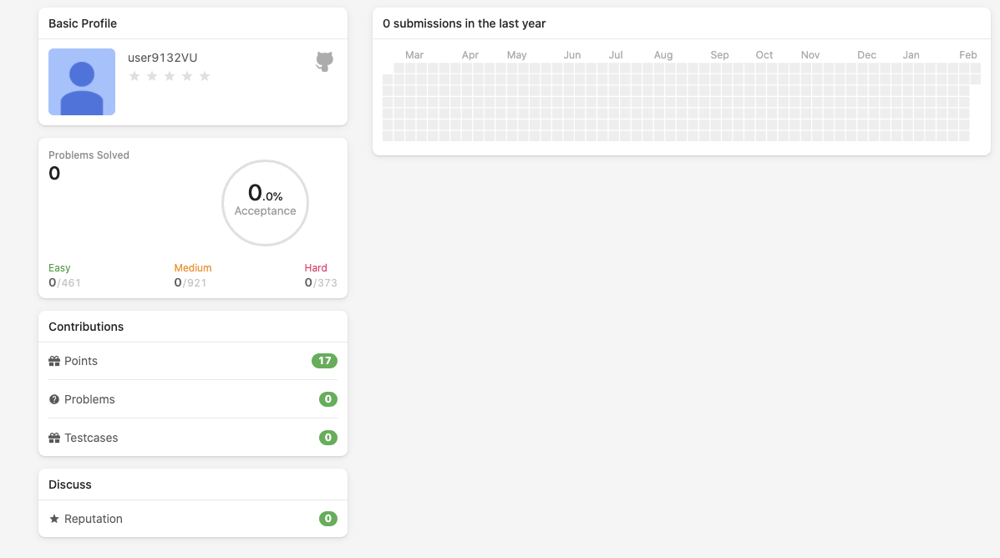Click the star icon beside Reputation
This screenshot has width=1000, height=558.
pyautogui.click(x=54, y=518)
